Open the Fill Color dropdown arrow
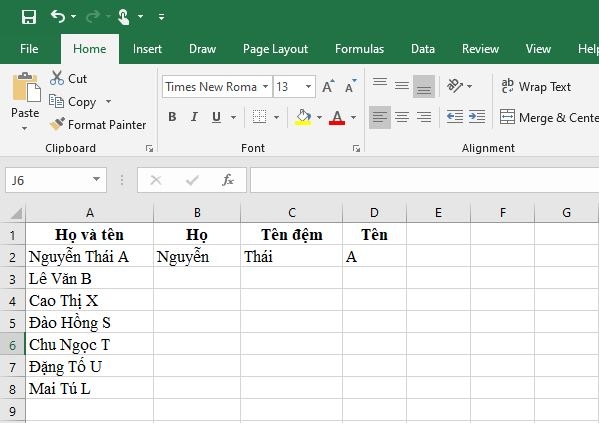Screen dimensions: 599x423 pyautogui.click(x=319, y=117)
